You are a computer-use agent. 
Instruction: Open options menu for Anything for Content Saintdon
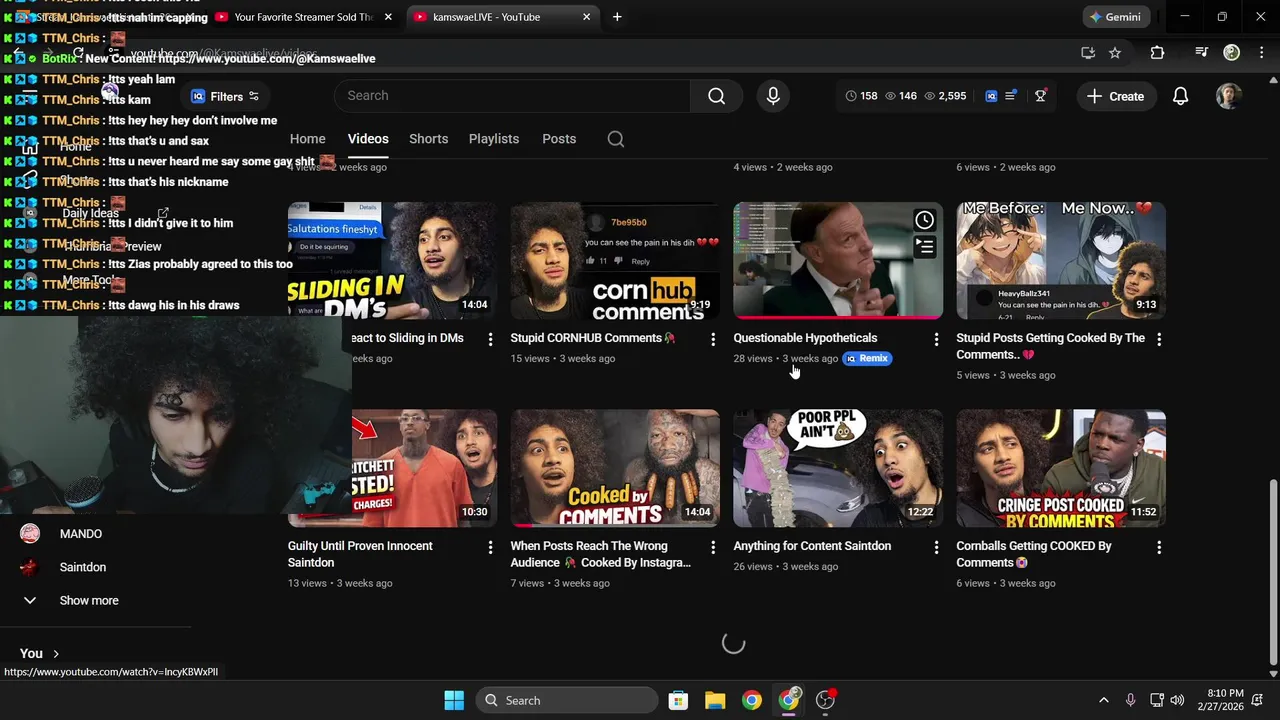936,548
